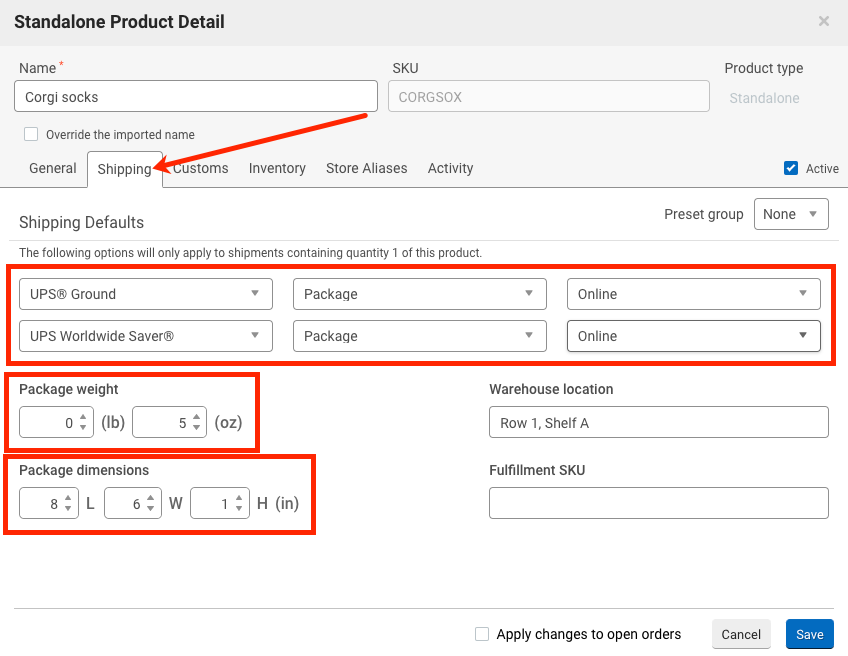Close the Standalone Product Detail dialog
The height and width of the screenshot is (656, 848).
(x=823, y=22)
